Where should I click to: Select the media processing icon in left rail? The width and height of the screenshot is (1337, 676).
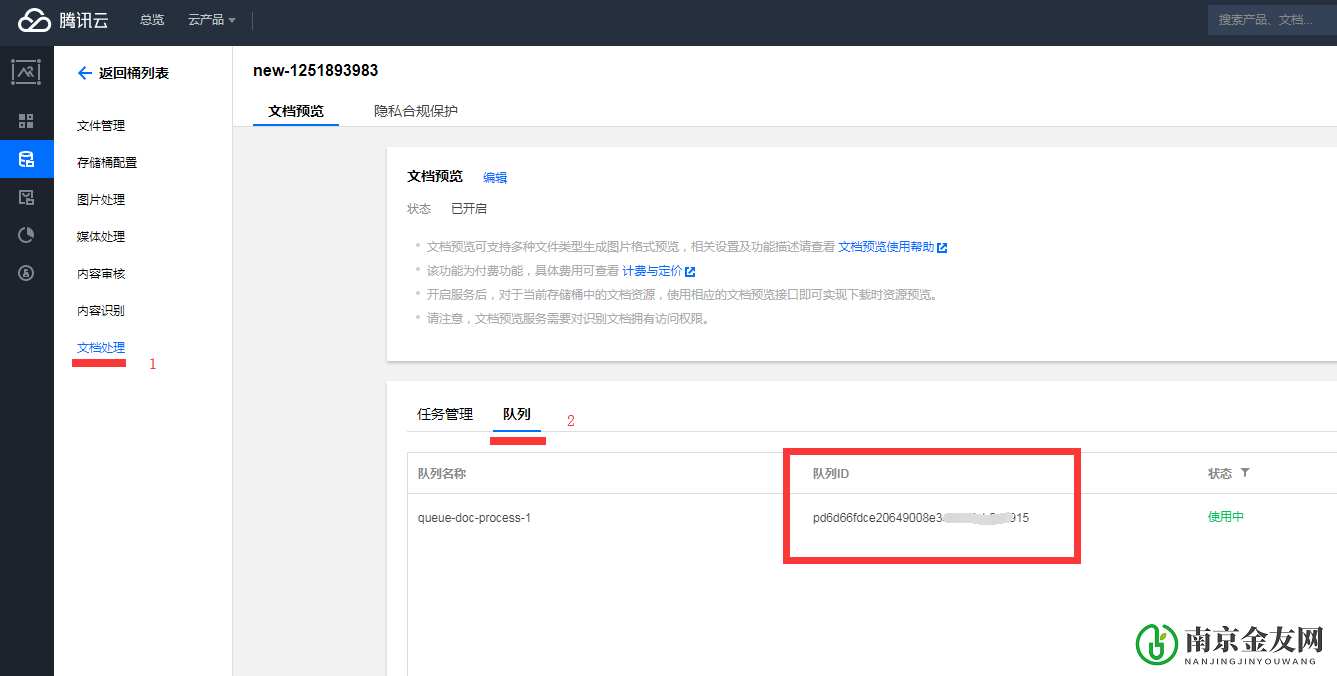click(27, 197)
